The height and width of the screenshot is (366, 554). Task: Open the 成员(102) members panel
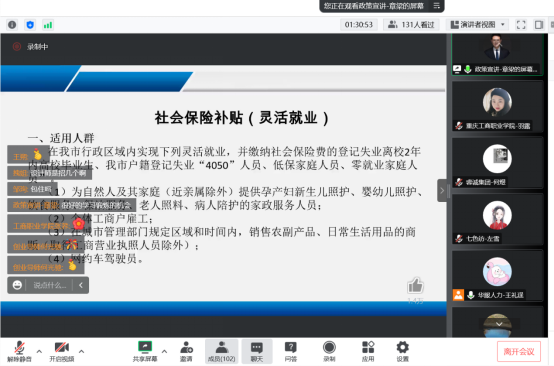coord(222,352)
